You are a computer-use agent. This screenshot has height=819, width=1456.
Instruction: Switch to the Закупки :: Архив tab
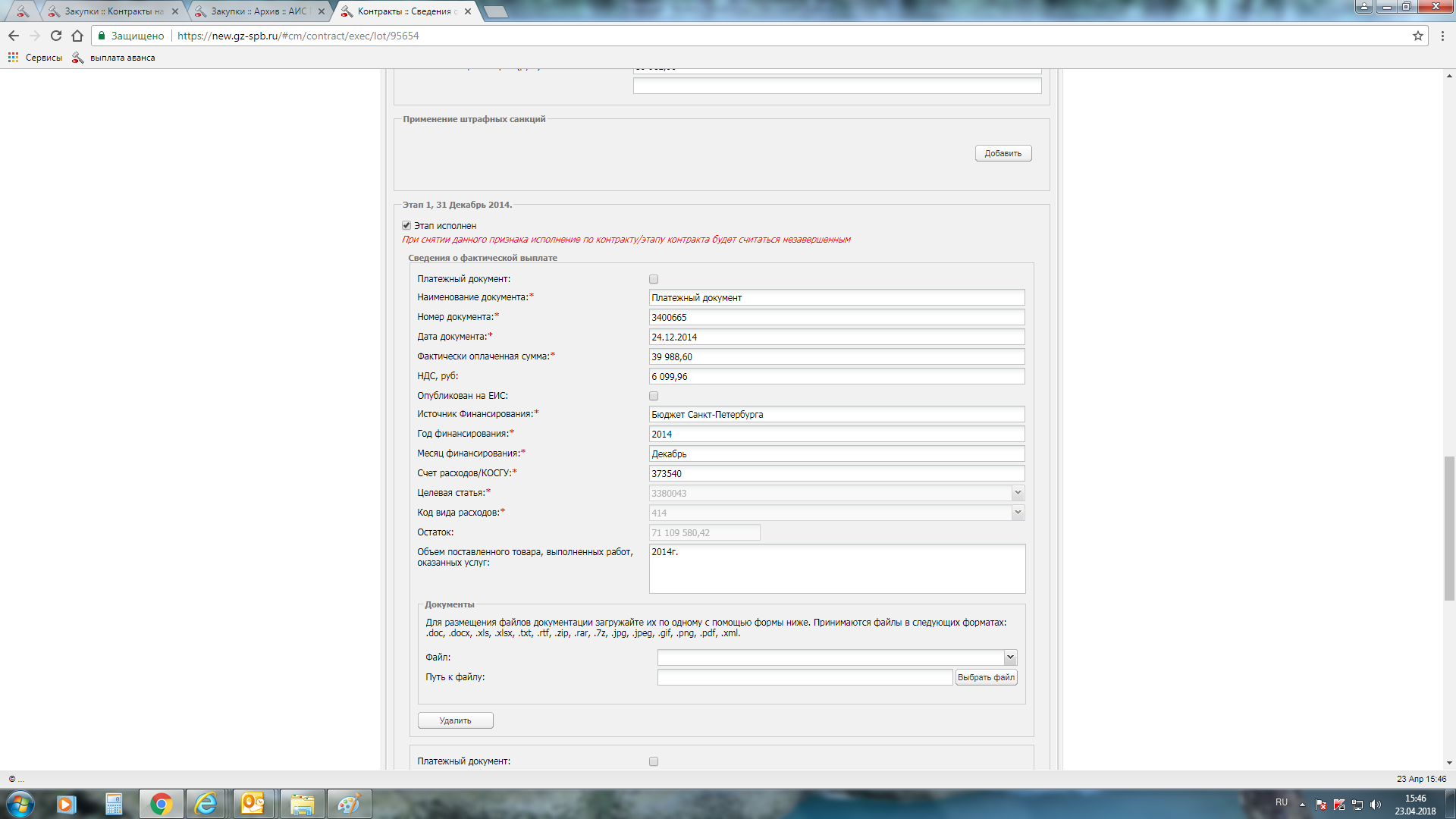point(258,11)
